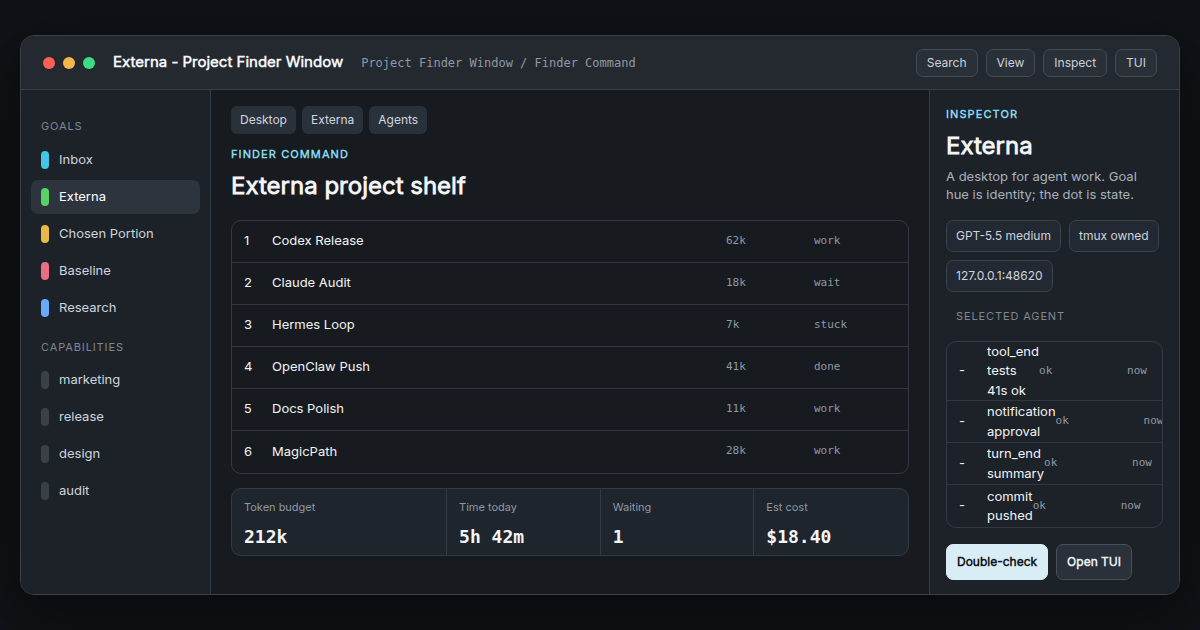Switch to TUI from title bar
The width and height of the screenshot is (1200, 630).
pyautogui.click(x=1136, y=63)
